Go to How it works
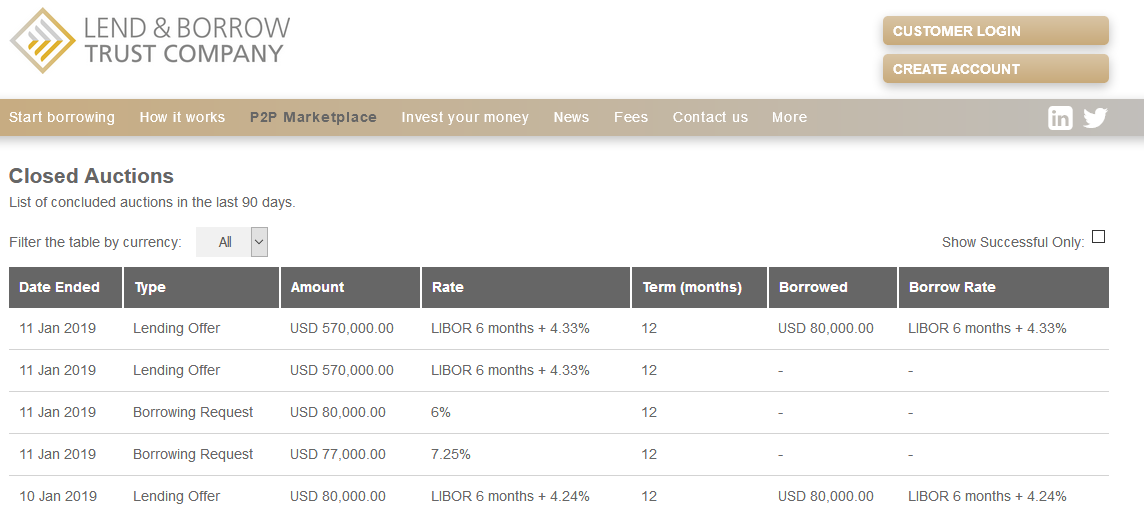The width and height of the screenshot is (1144, 514). pyautogui.click(x=182, y=117)
